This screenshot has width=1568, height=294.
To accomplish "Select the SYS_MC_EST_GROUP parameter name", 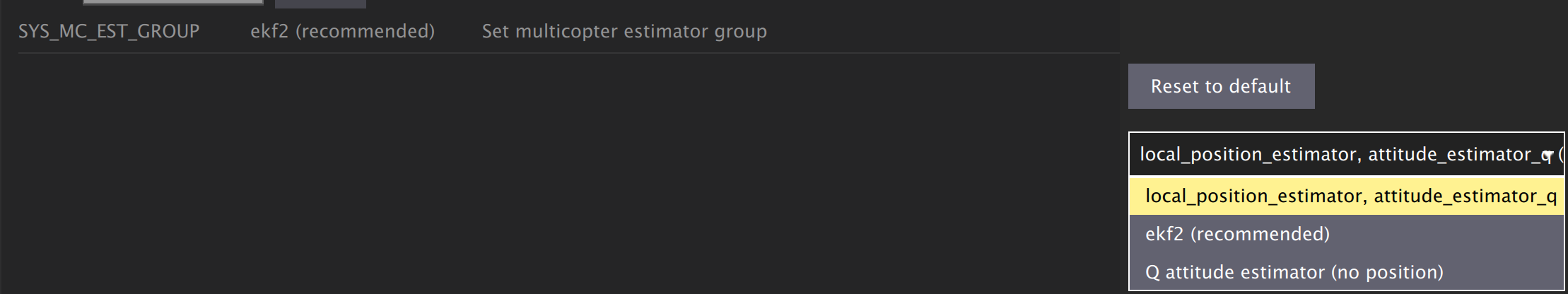I will point(109,32).
